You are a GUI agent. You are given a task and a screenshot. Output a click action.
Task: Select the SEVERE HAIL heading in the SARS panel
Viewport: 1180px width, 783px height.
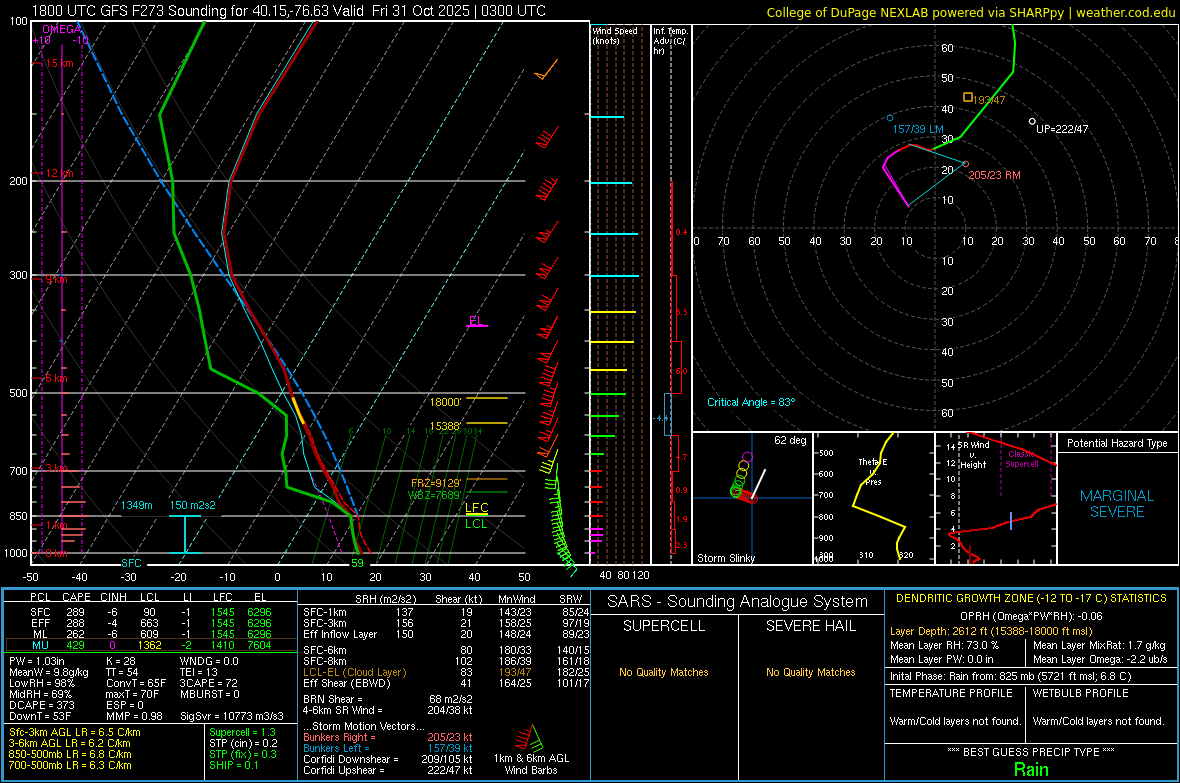[x=809, y=626]
